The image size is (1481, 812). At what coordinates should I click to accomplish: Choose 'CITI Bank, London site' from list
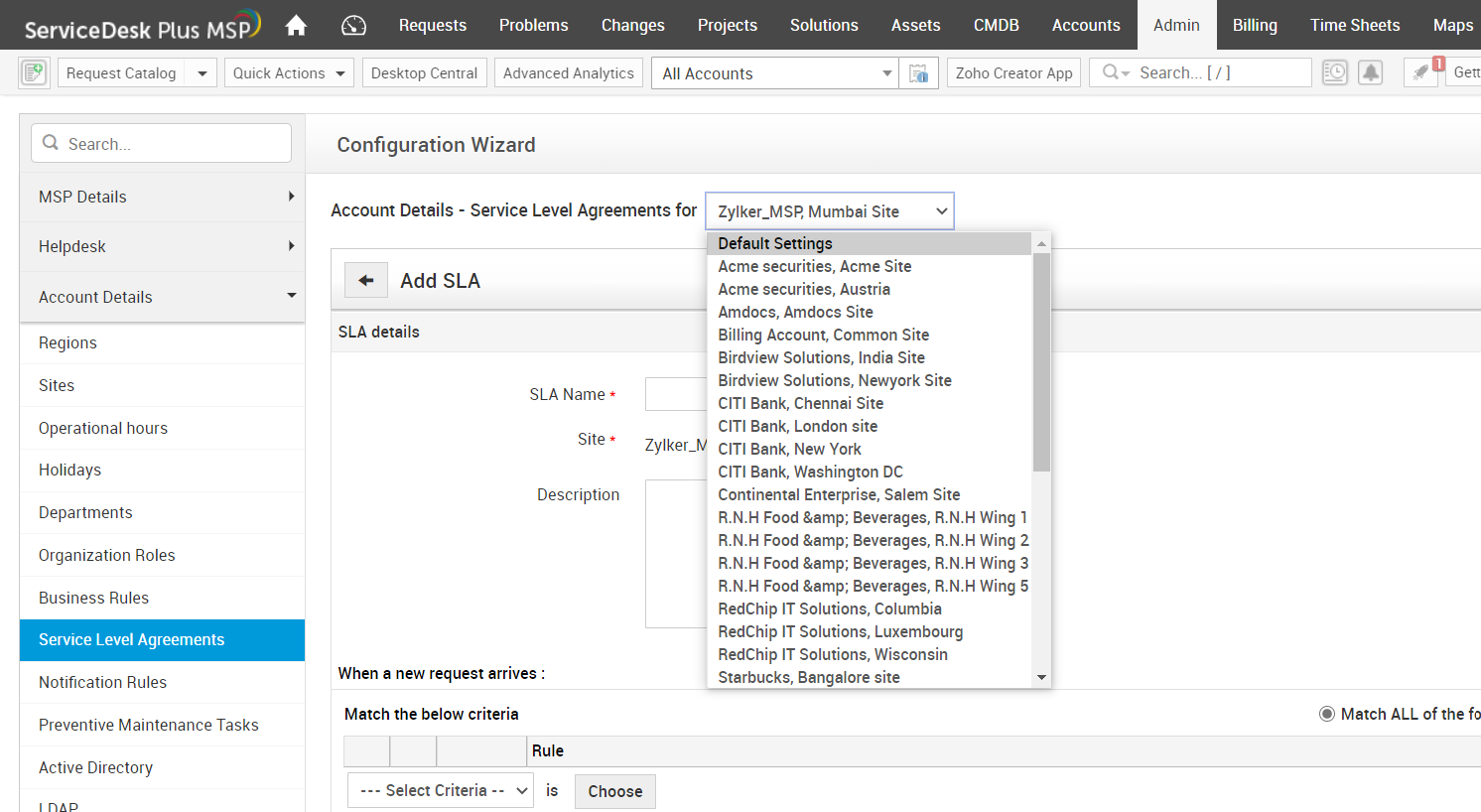click(798, 426)
